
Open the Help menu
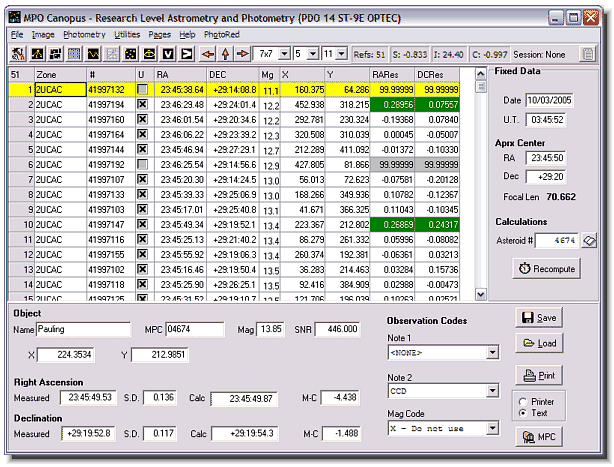187,34
